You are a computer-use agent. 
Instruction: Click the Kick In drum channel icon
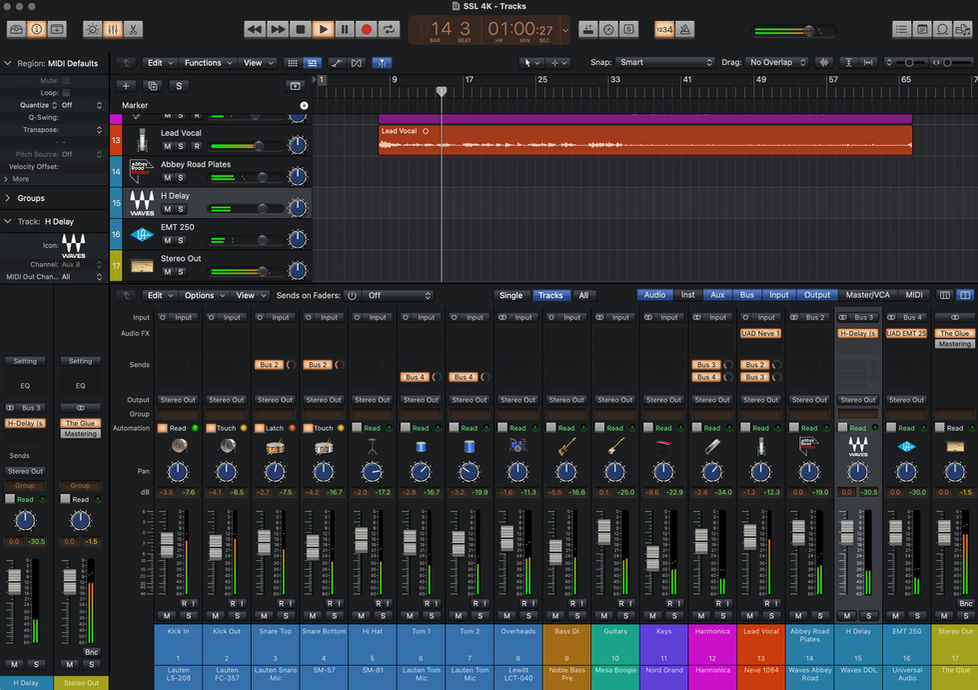pyautogui.click(x=178, y=445)
